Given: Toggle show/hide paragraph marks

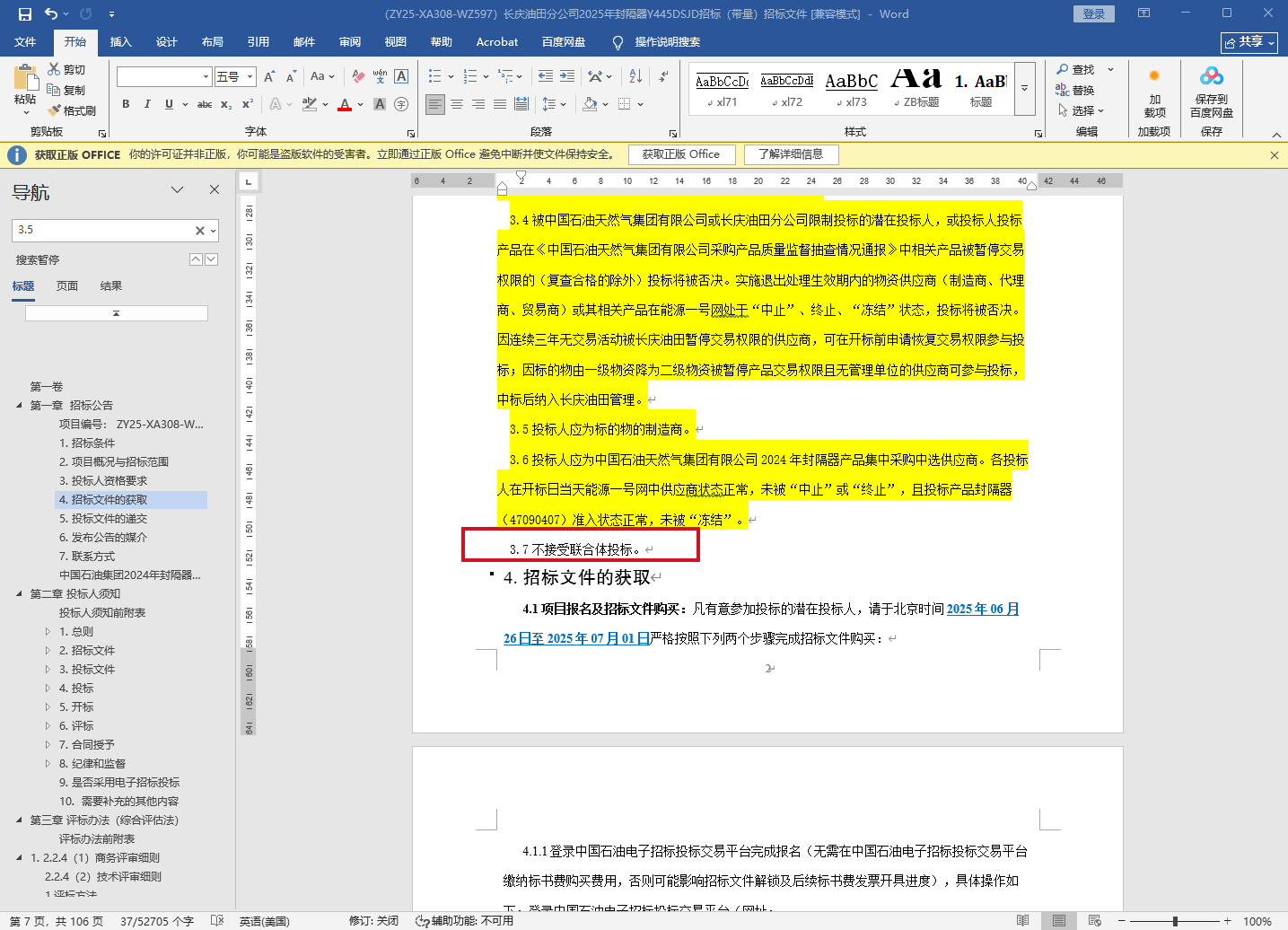Looking at the screenshot, I should pyautogui.click(x=663, y=76).
